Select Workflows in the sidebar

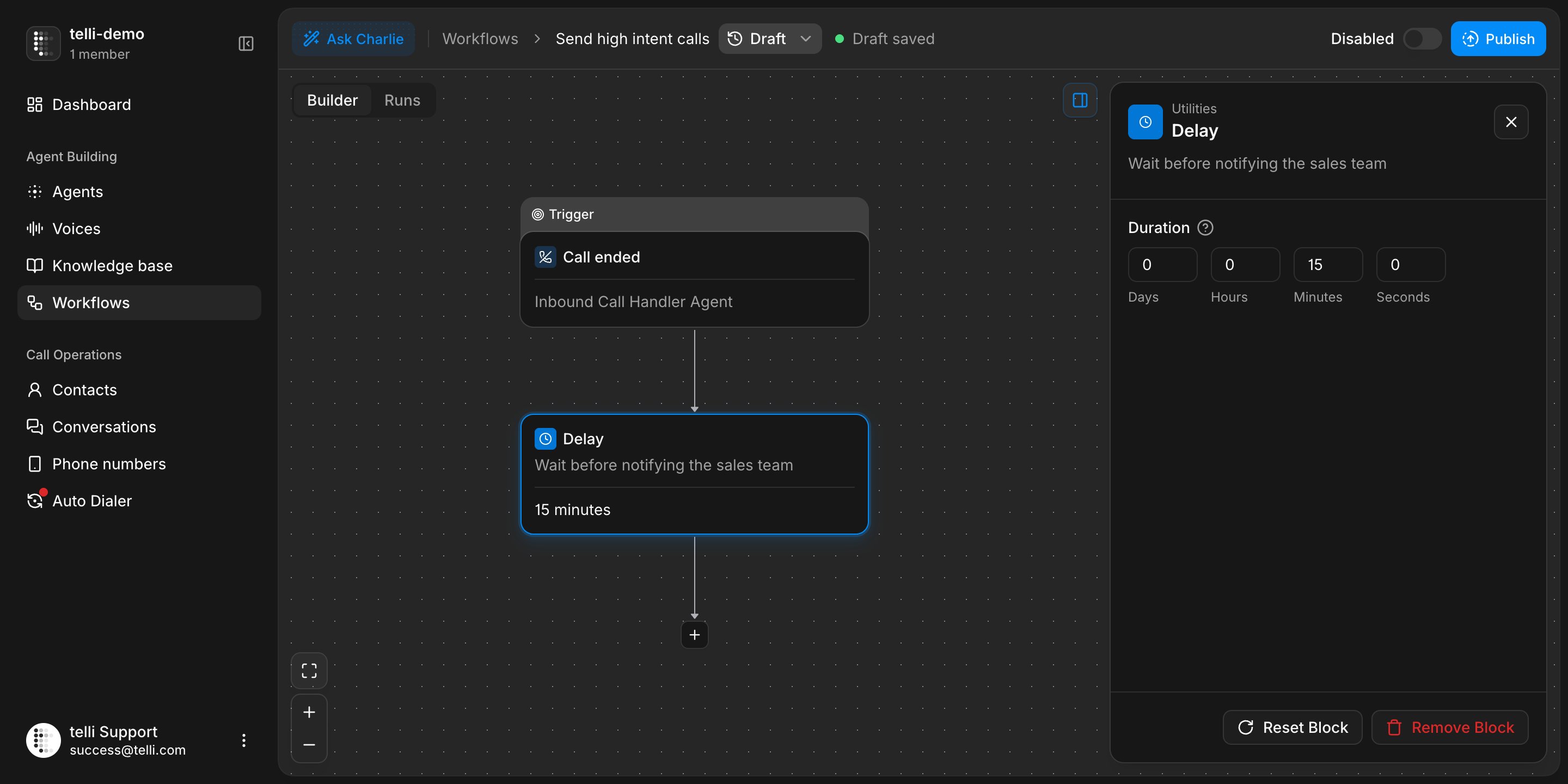(x=139, y=303)
